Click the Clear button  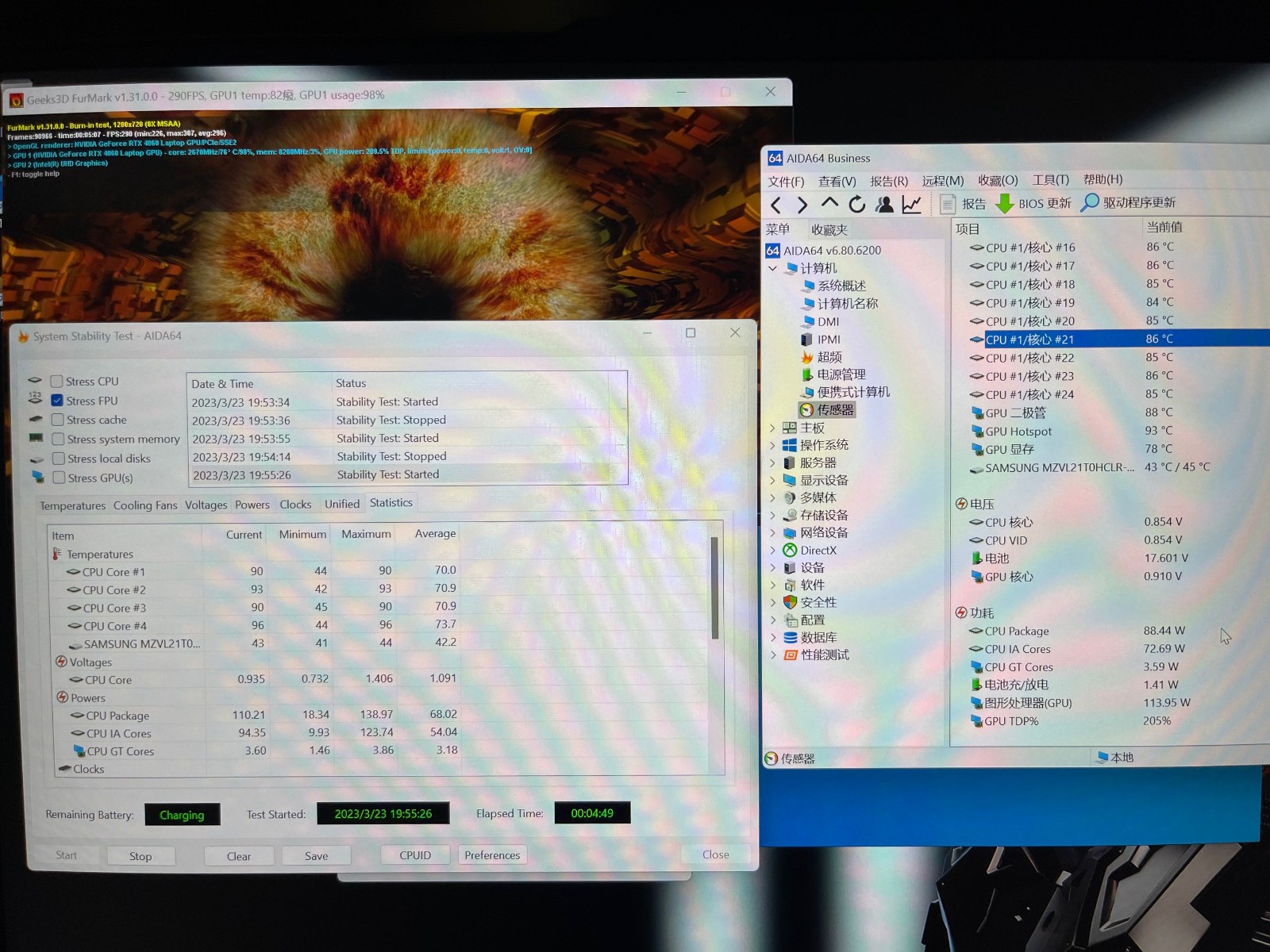(x=239, y=856)
